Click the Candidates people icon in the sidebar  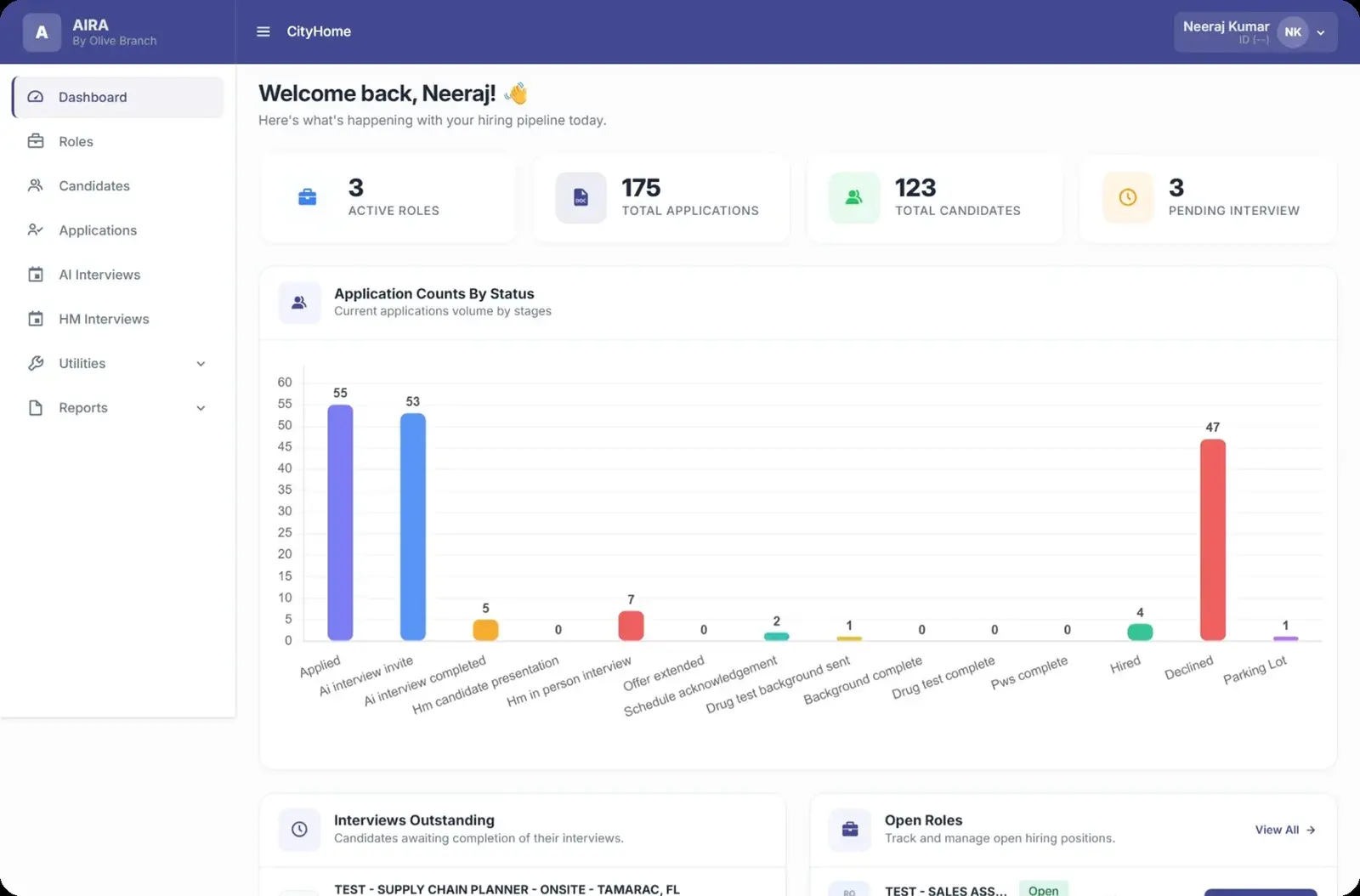[x=36, y=185]
